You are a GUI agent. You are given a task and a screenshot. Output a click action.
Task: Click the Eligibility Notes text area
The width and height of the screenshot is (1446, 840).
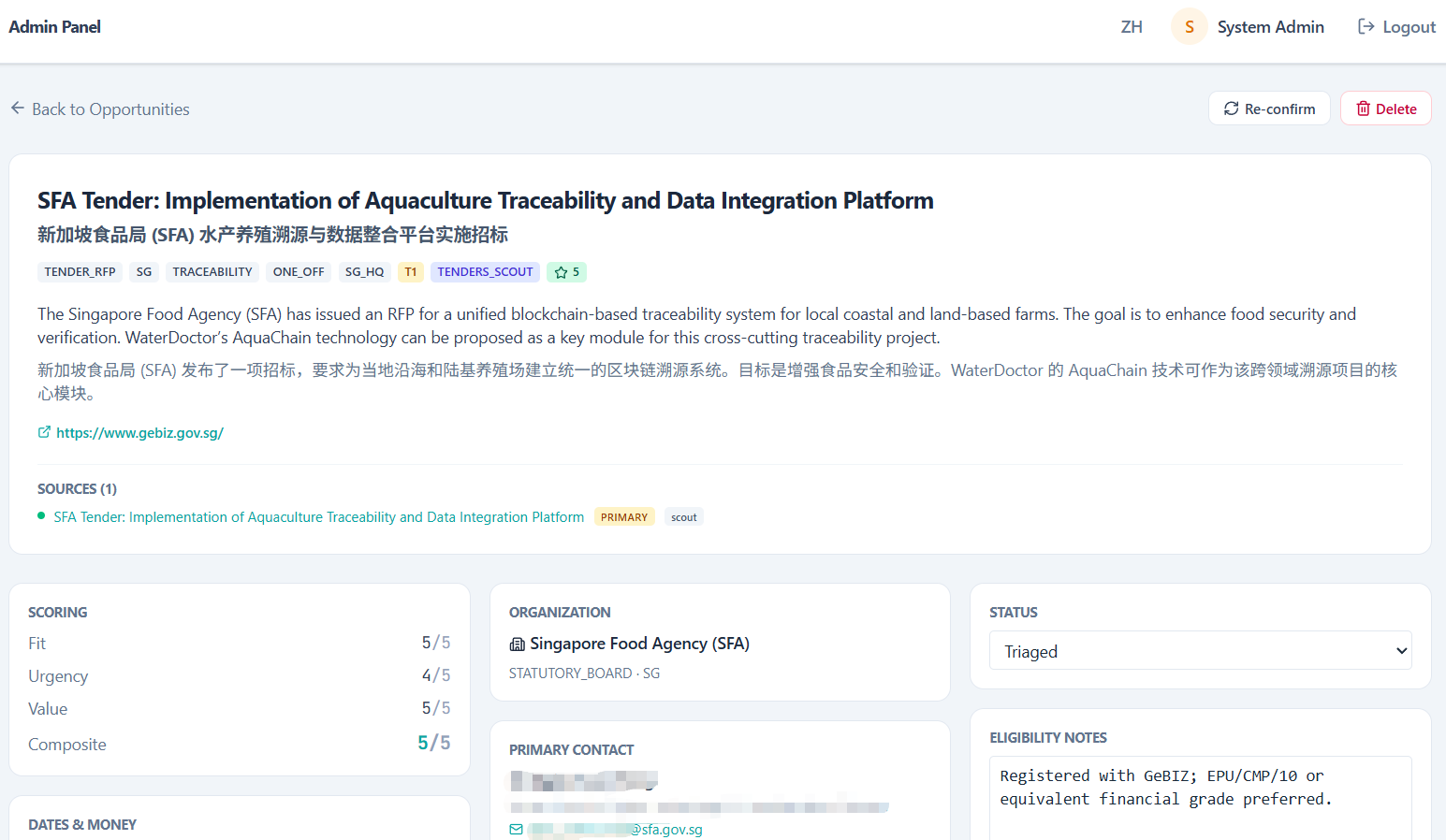[1201, 798]
